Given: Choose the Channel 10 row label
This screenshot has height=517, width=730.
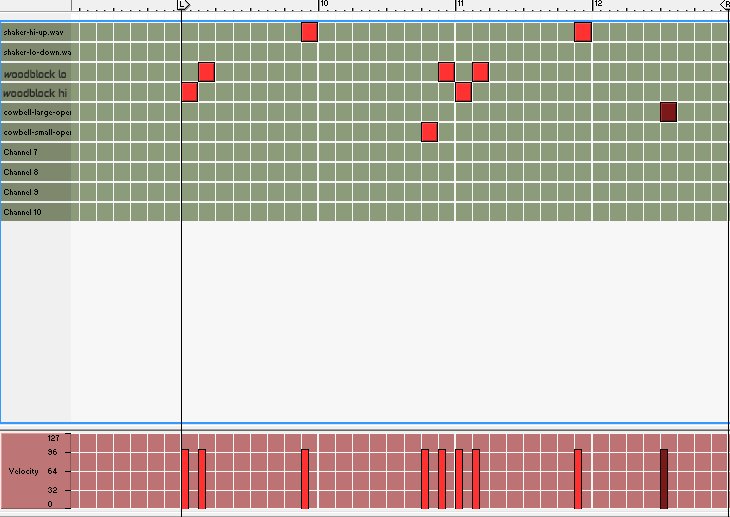Looking at the screenshot, I should pyautogui.click(x=22, y=212).
